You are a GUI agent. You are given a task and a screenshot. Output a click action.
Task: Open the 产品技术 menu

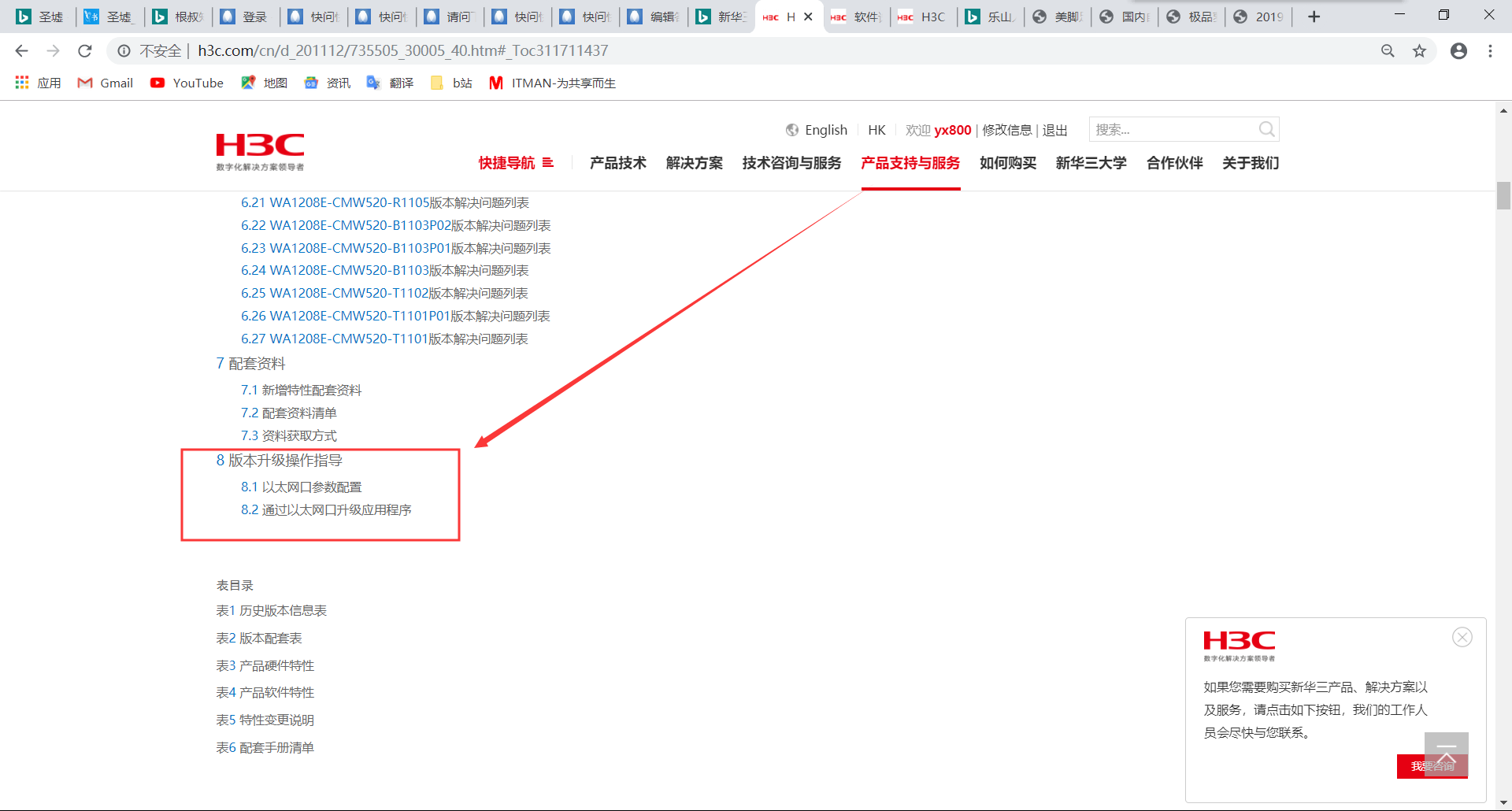(x=618, y=163)
